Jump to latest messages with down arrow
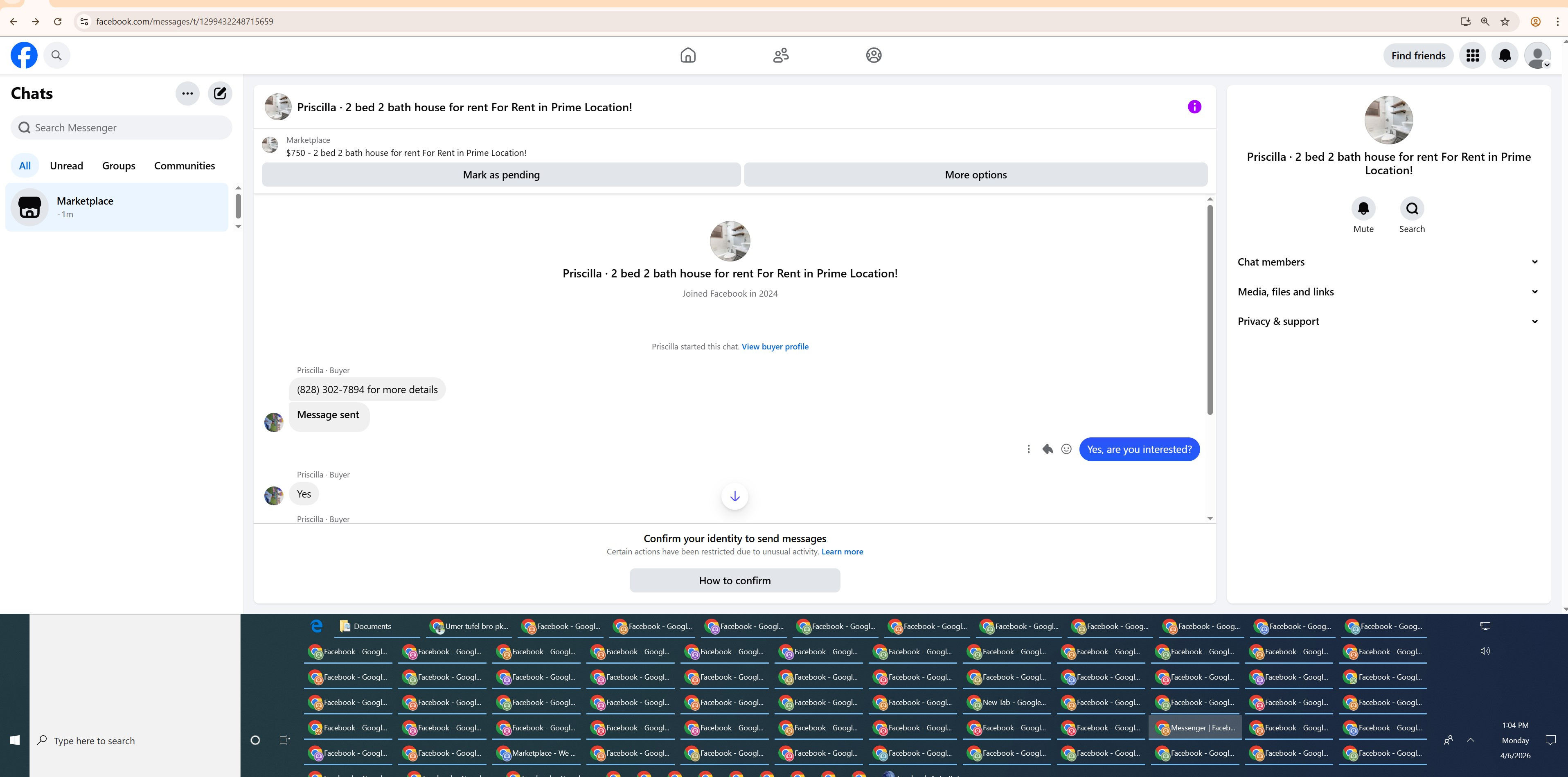 [x=735, y=496]
